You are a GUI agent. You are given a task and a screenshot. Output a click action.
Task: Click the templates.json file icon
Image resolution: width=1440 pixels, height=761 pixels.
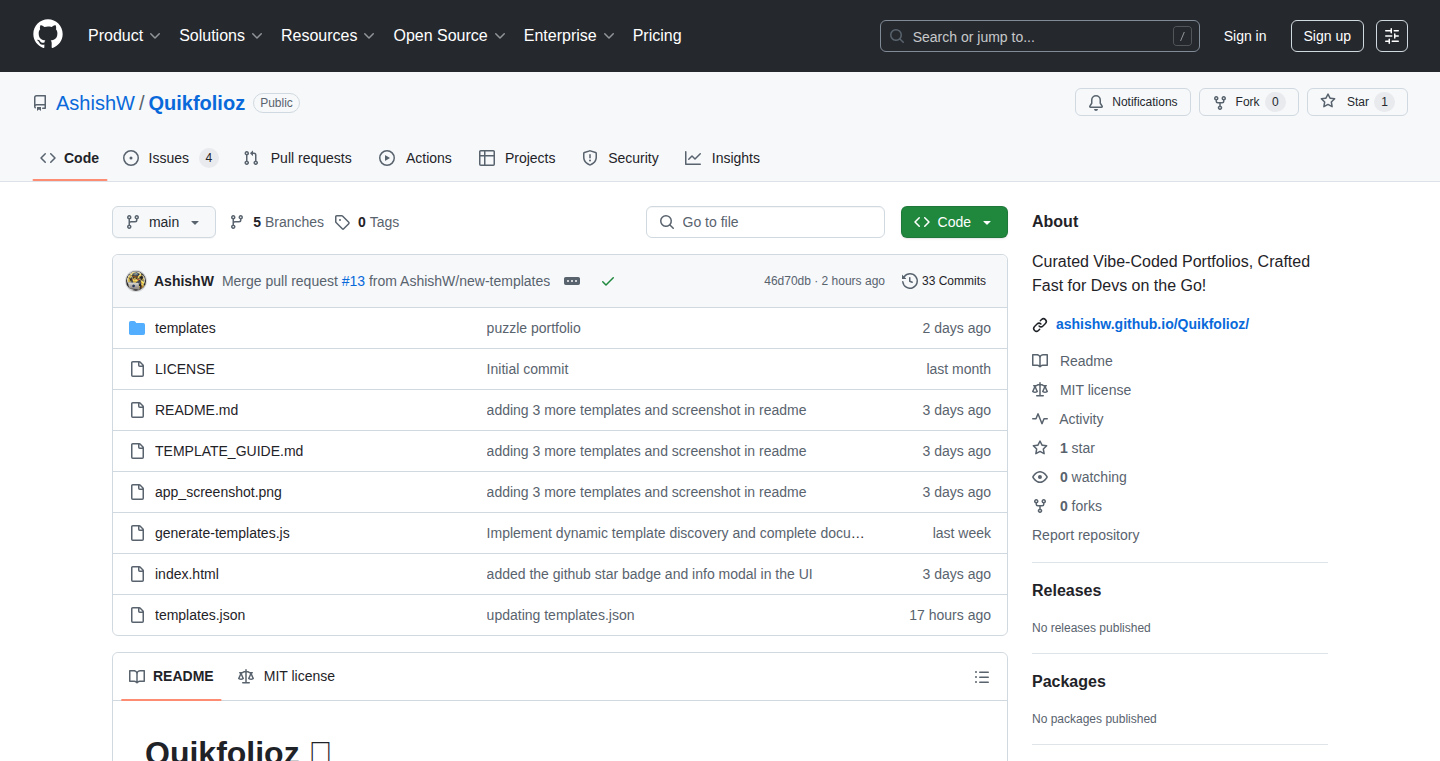coord(137,615)
